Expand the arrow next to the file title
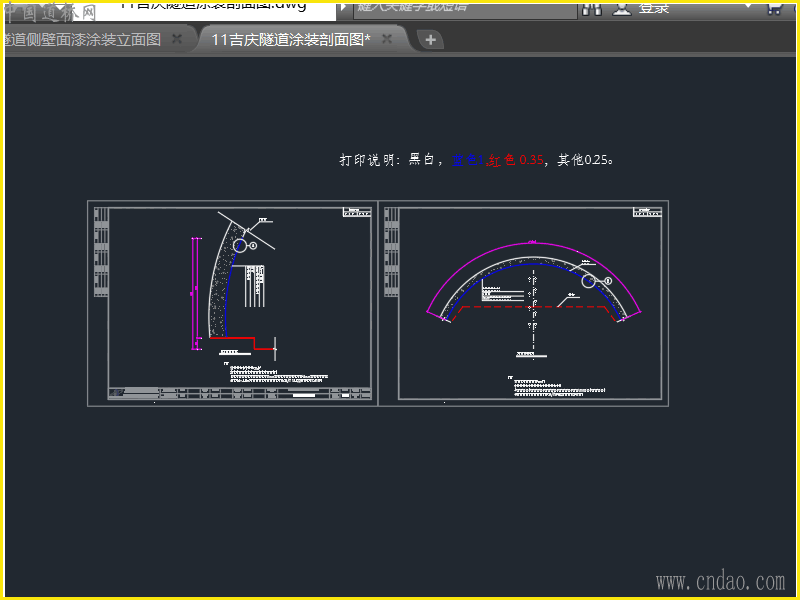Viewport: 800px width, 600px height. coord(343,8)
